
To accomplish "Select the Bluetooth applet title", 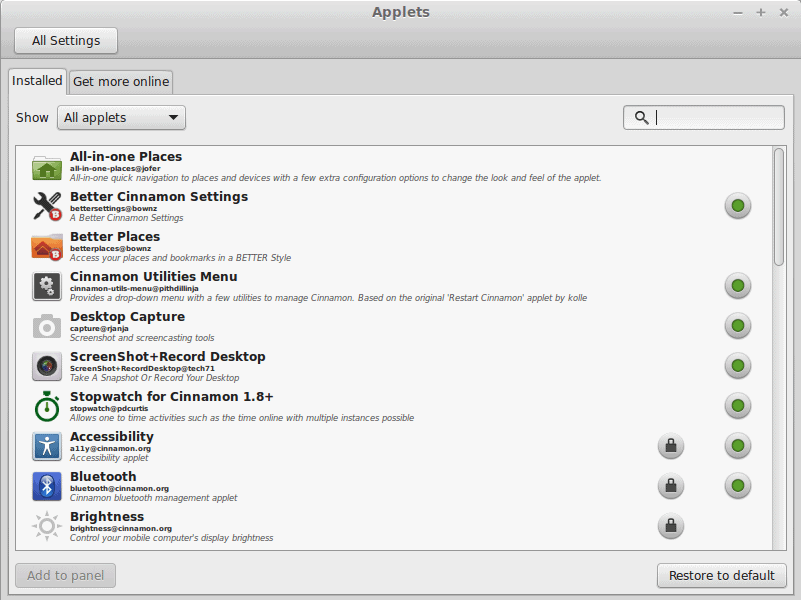I will tap(103, 476).
